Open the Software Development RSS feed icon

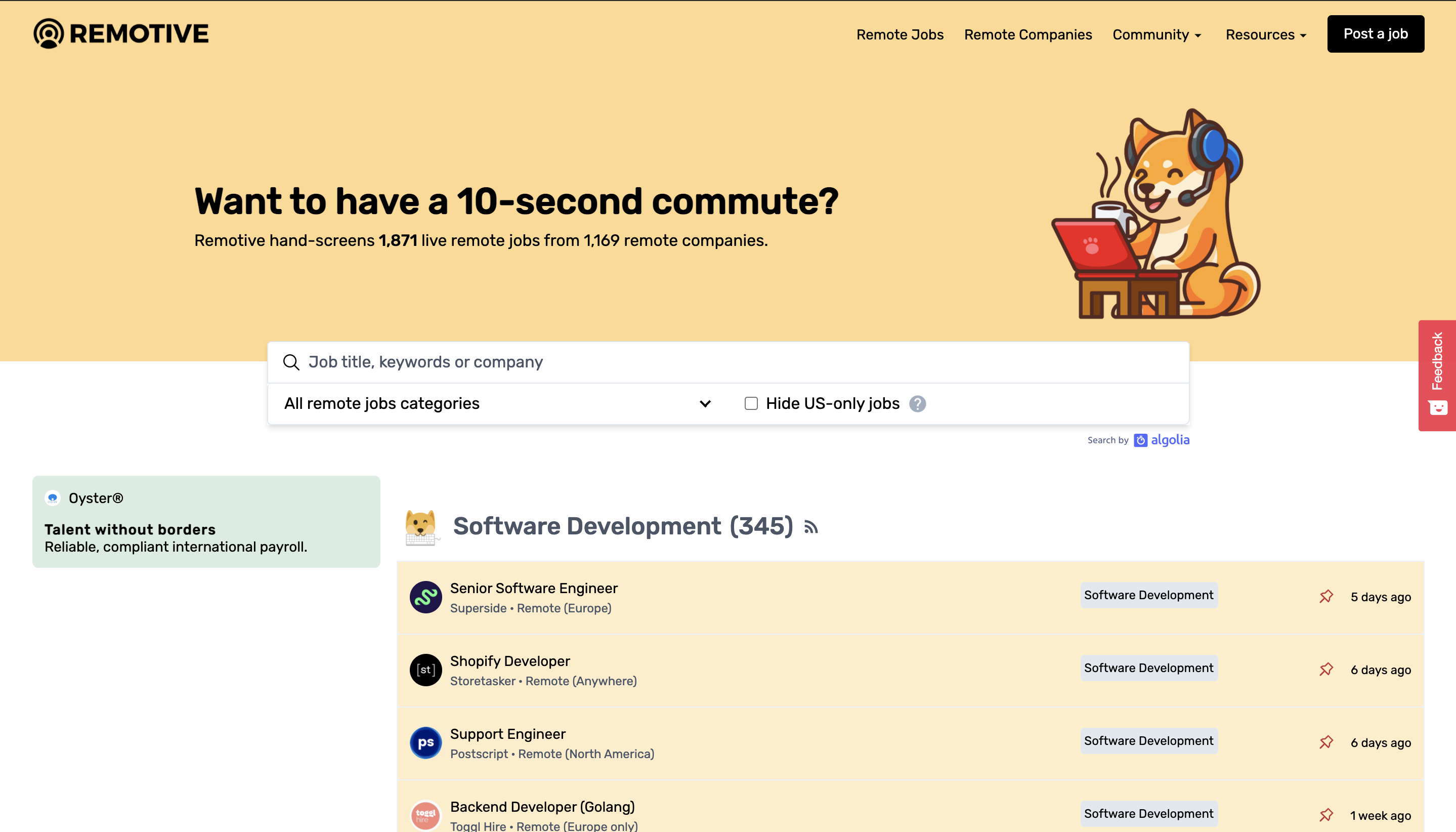(x=810, y=527)
